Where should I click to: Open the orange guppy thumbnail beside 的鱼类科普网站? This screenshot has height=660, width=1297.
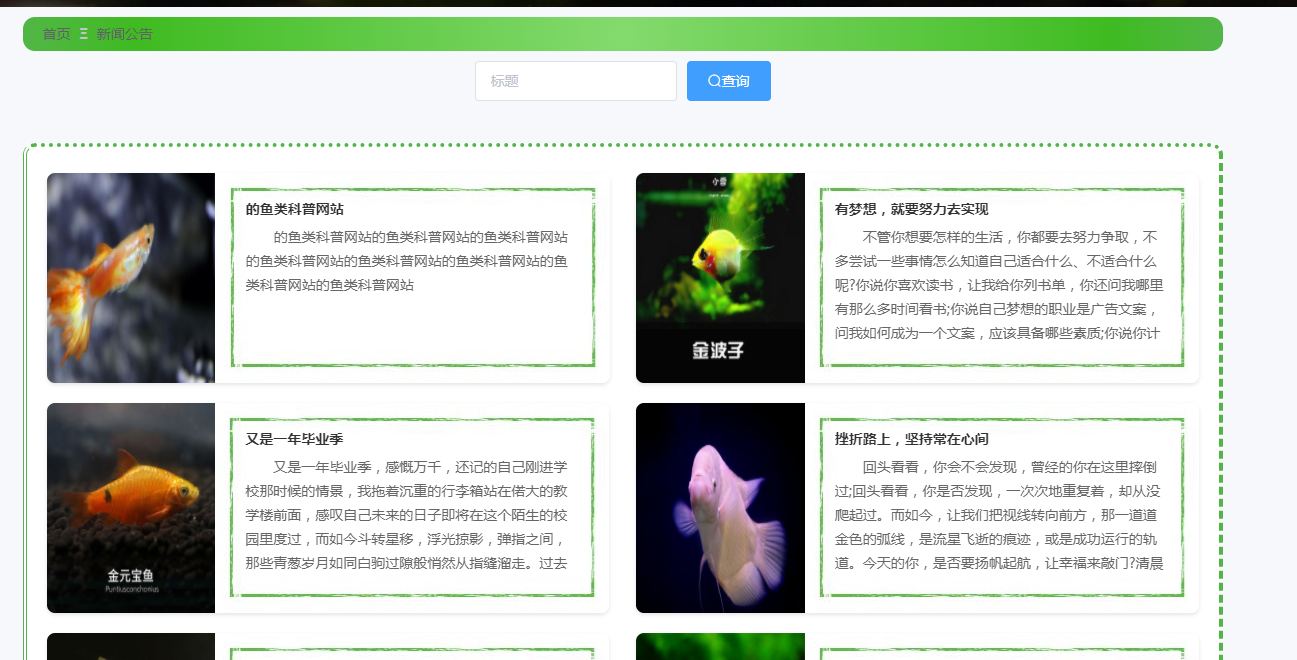click(131, 278)
